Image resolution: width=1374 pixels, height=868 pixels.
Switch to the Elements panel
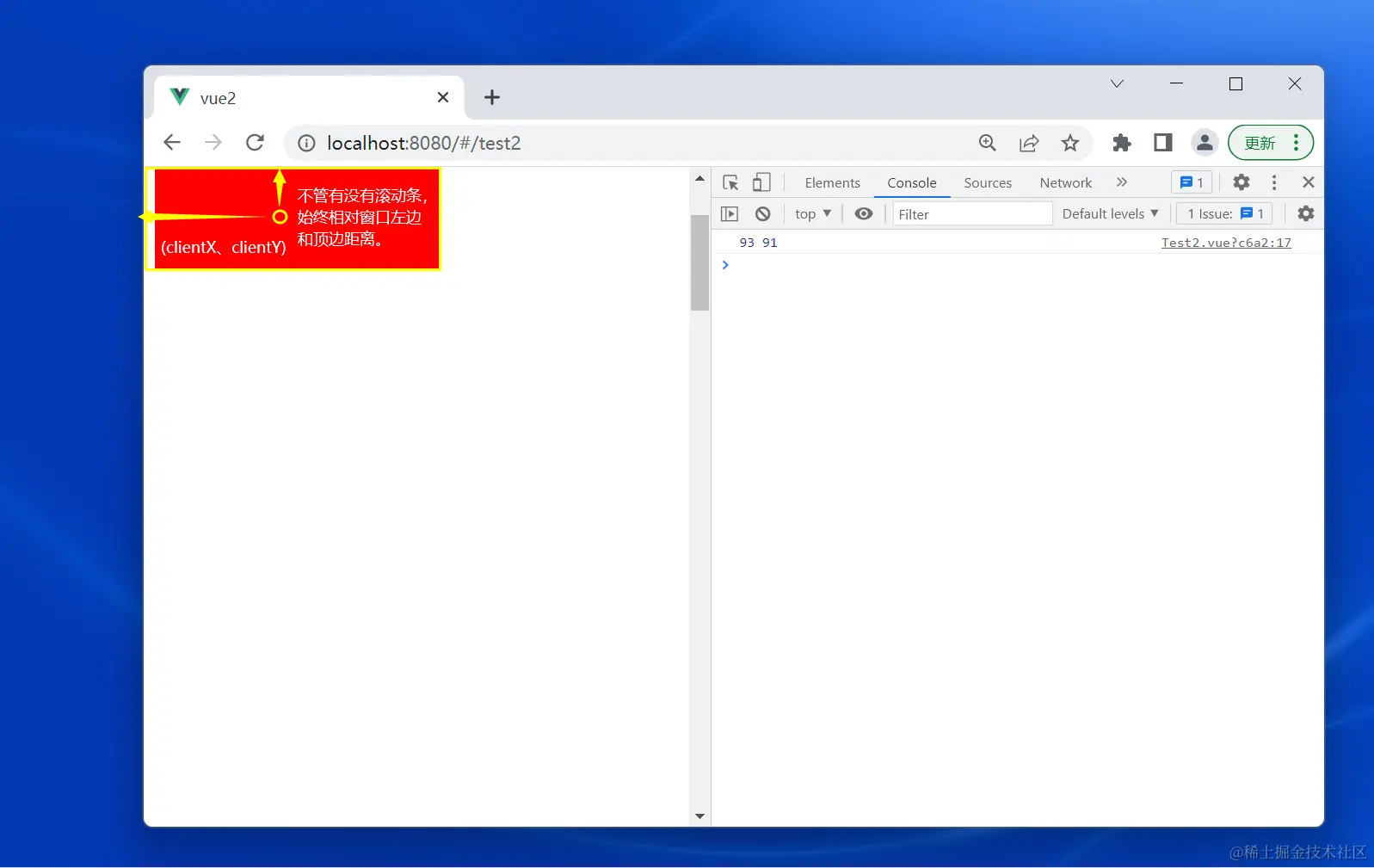coord(832,182)
